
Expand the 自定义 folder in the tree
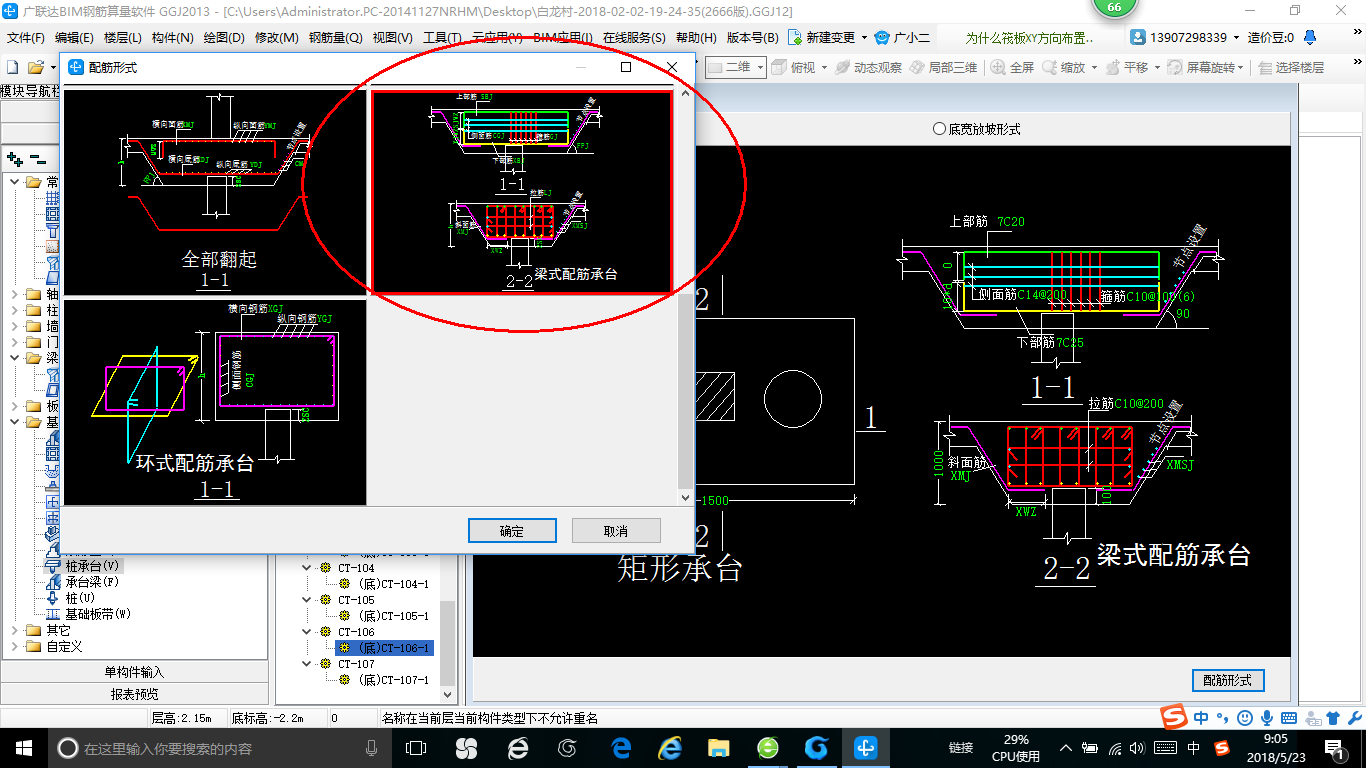[14, 647]
